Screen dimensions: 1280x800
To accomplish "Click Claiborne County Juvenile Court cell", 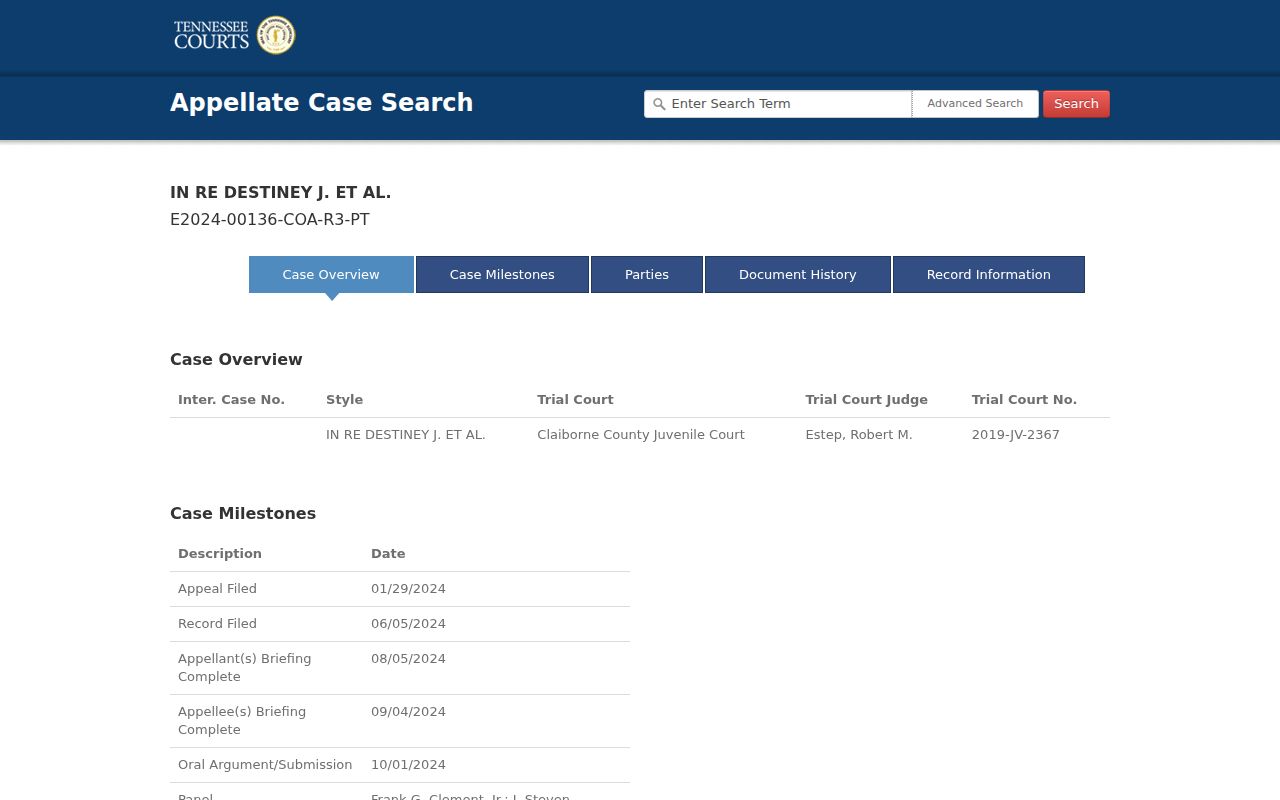I will click(641, 435).
